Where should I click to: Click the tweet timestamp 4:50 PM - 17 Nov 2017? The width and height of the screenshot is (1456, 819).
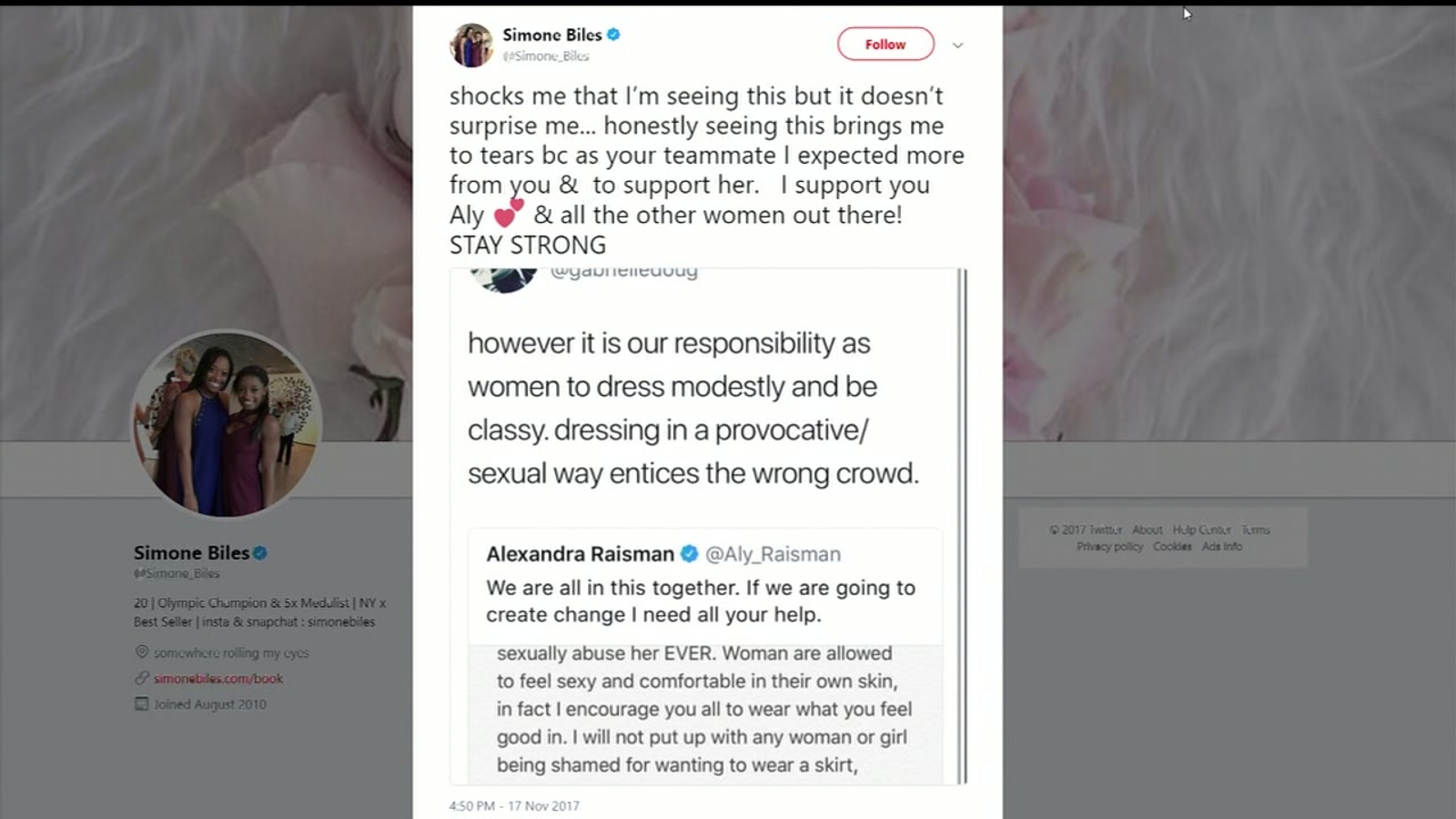pos(514,805)
